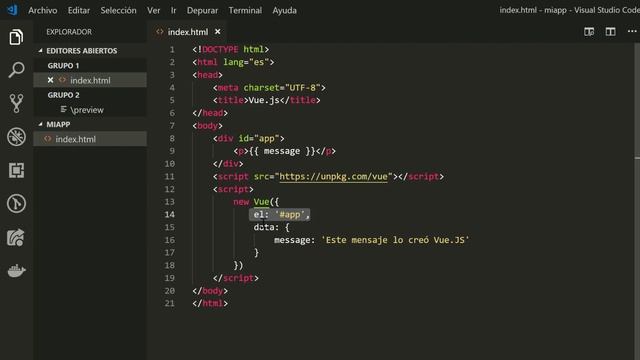Screen dimensions: 640x360
Task: Open the Source Control view
Action: click(x=16, y=103)
